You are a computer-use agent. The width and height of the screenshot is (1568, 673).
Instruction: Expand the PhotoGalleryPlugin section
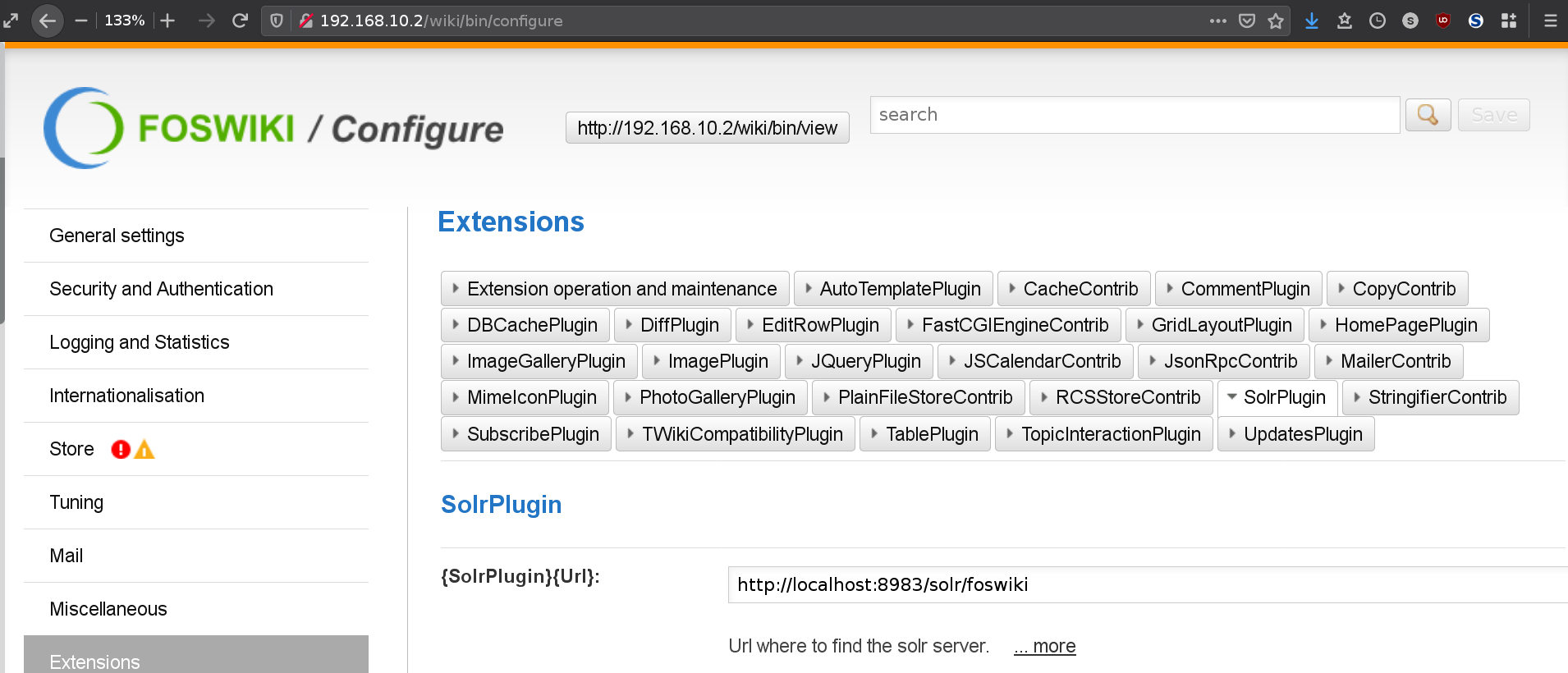click(710, 397)
